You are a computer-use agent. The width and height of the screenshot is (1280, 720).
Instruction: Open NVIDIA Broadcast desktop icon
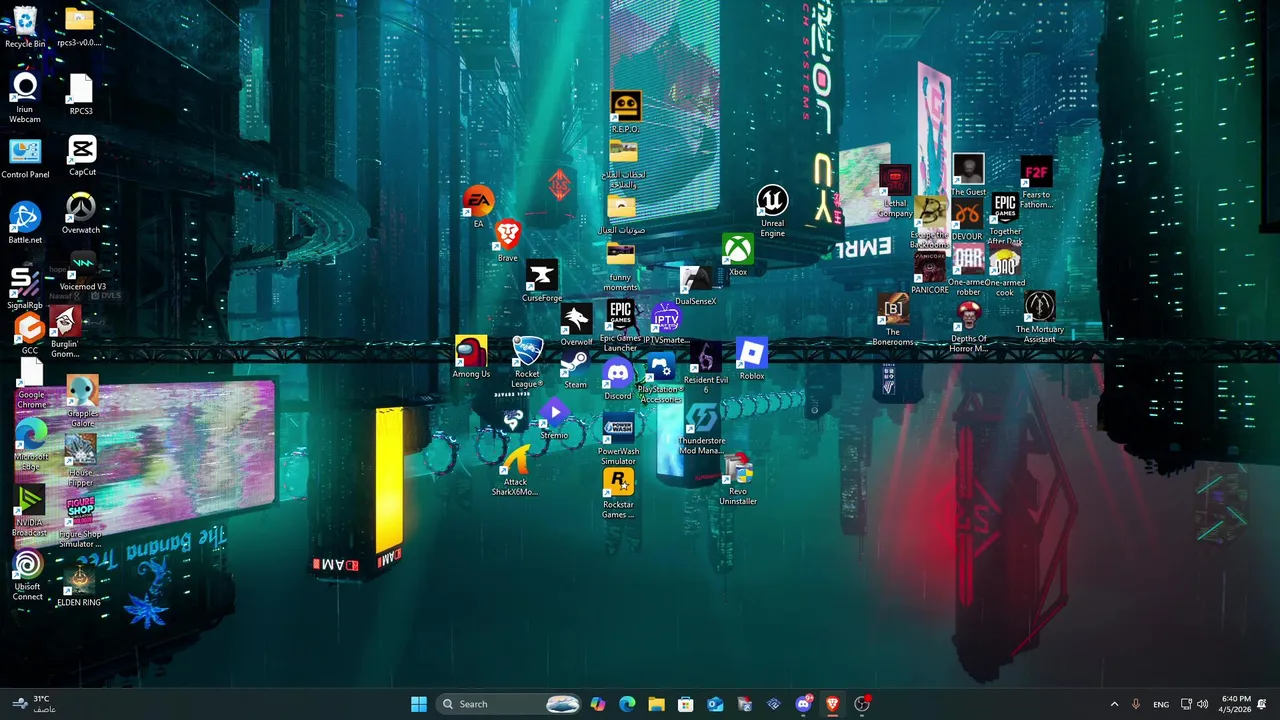tap(30, 512)
